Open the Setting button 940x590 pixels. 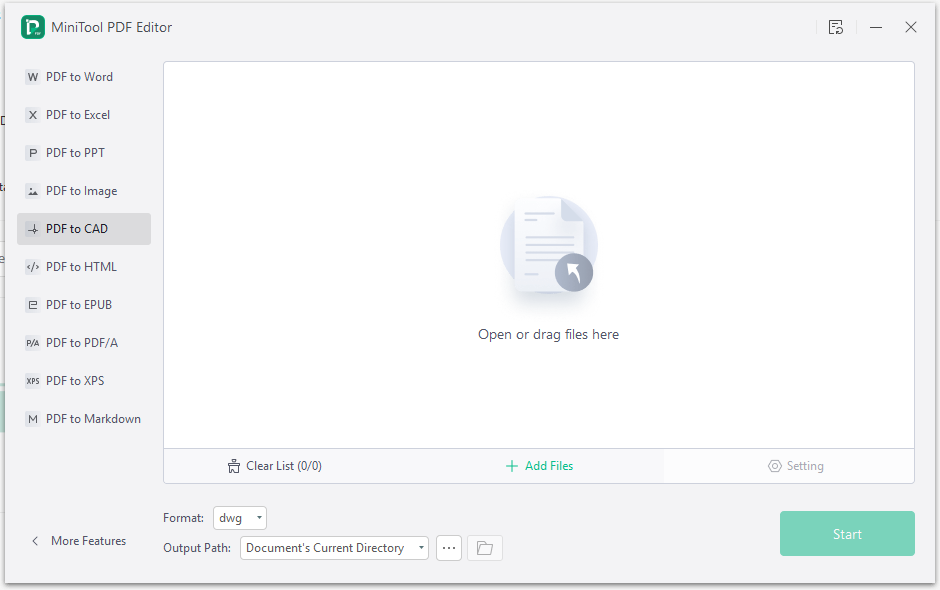(796, 466)
